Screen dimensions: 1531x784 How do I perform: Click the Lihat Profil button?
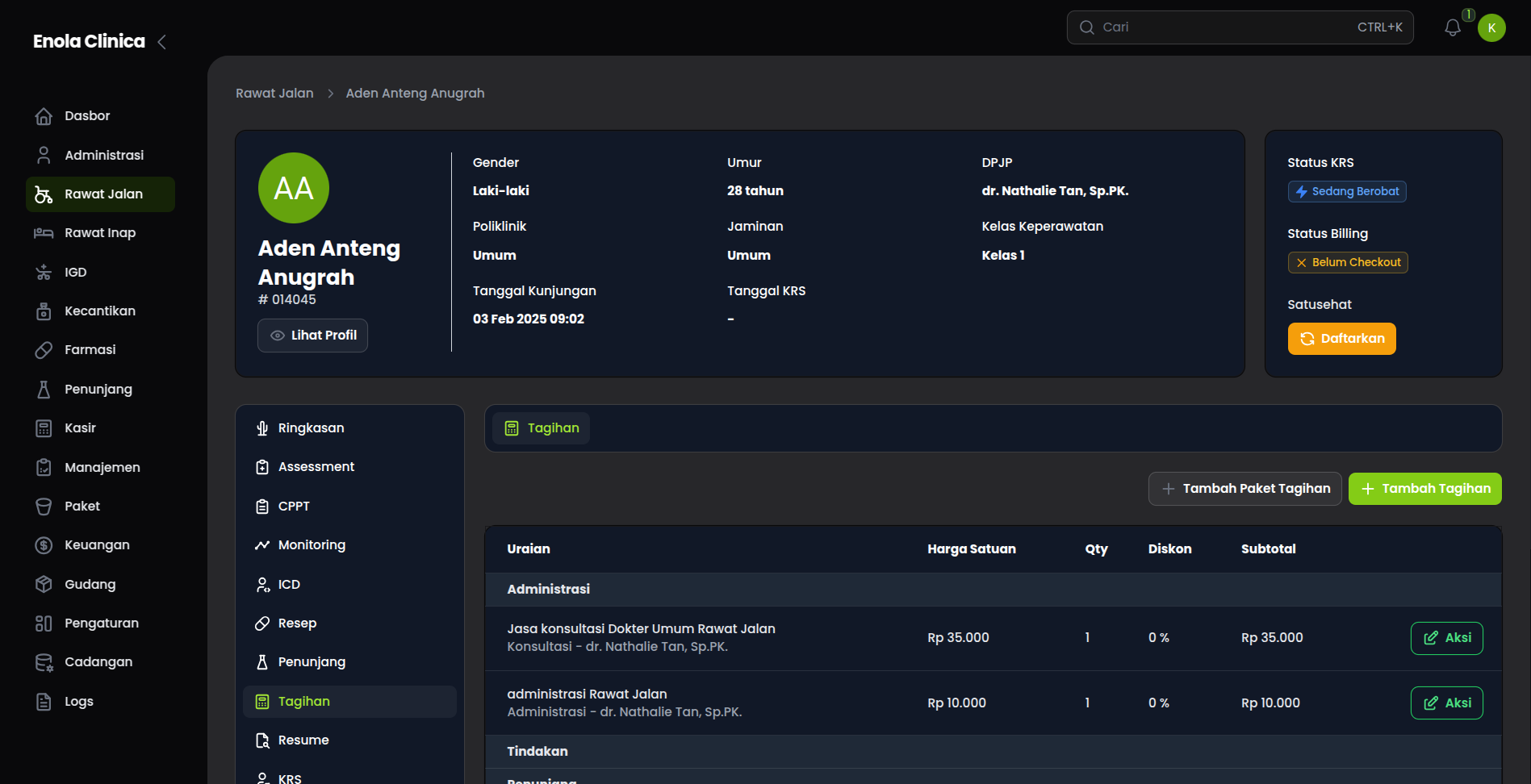(312, 335)
